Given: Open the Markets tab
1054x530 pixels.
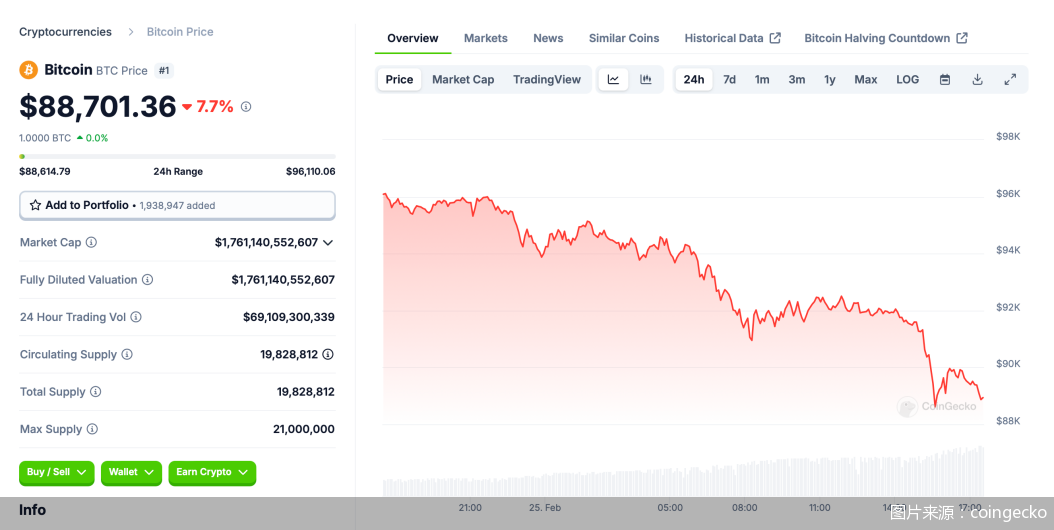Looking at the screenshot, I should click(x=485, y=38).
